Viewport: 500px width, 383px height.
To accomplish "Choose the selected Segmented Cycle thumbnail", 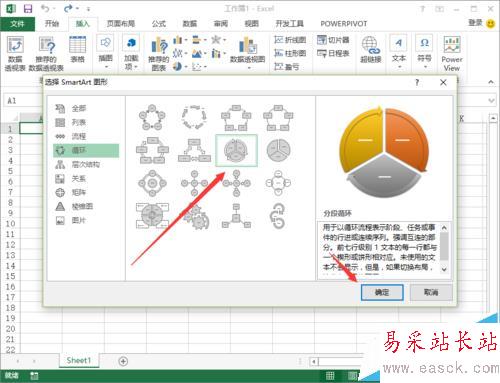I will tap(236, 150).
